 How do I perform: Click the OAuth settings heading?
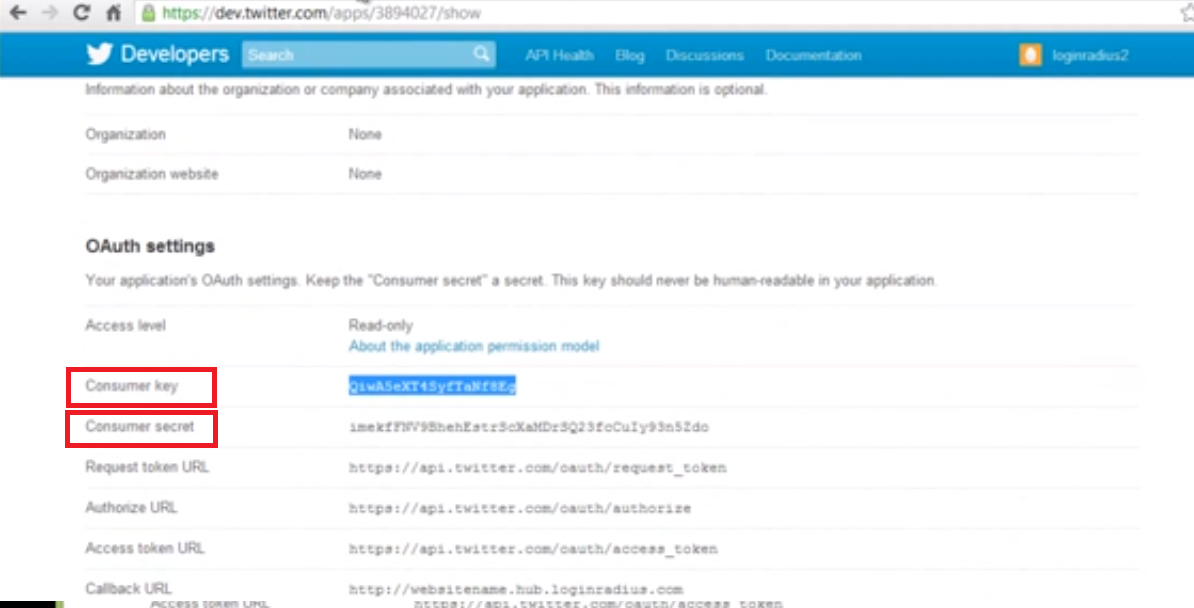(x=150, y=246)
